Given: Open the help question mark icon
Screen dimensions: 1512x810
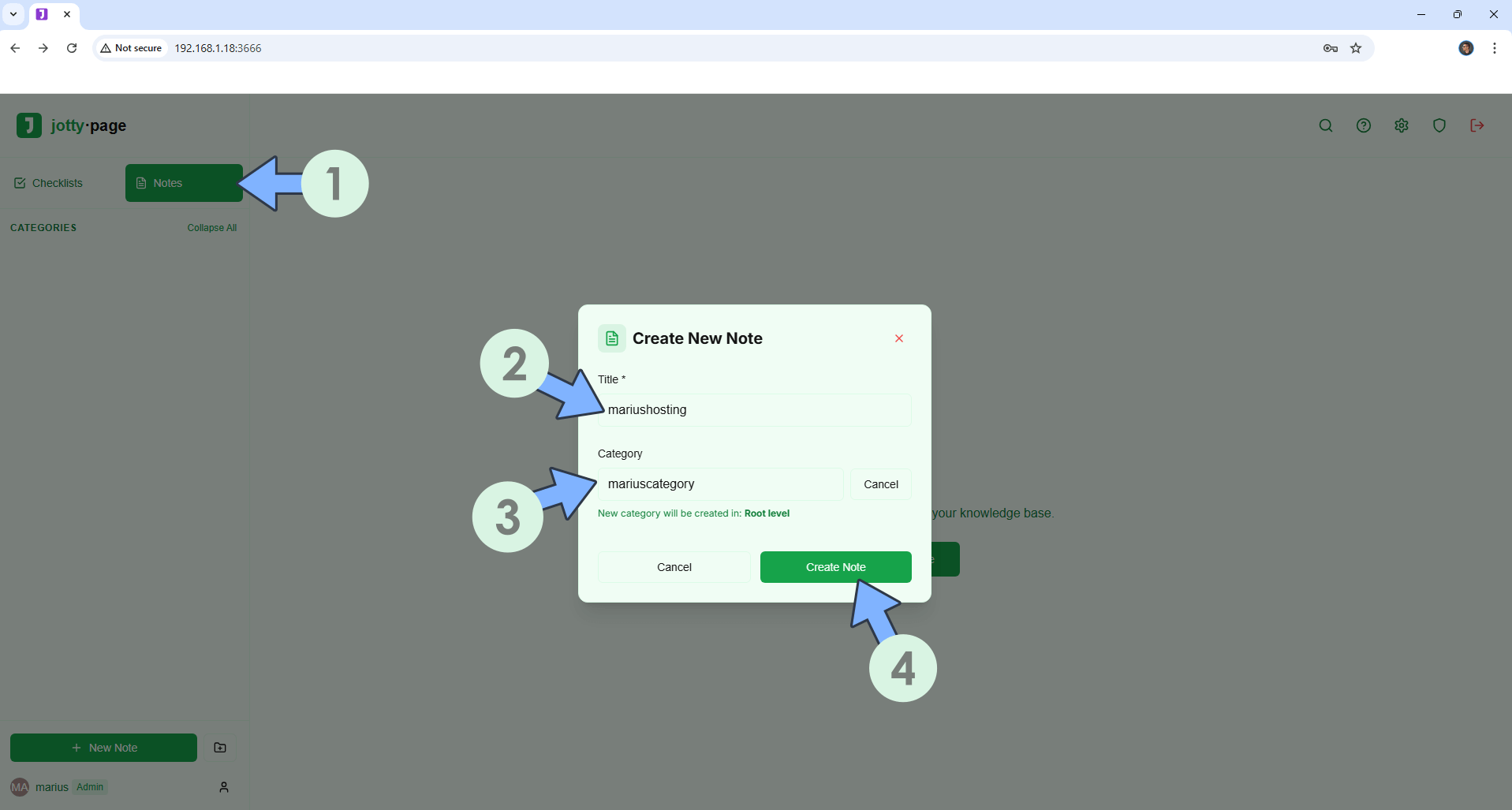Looking at the screenshot, I should point(1363,125).
